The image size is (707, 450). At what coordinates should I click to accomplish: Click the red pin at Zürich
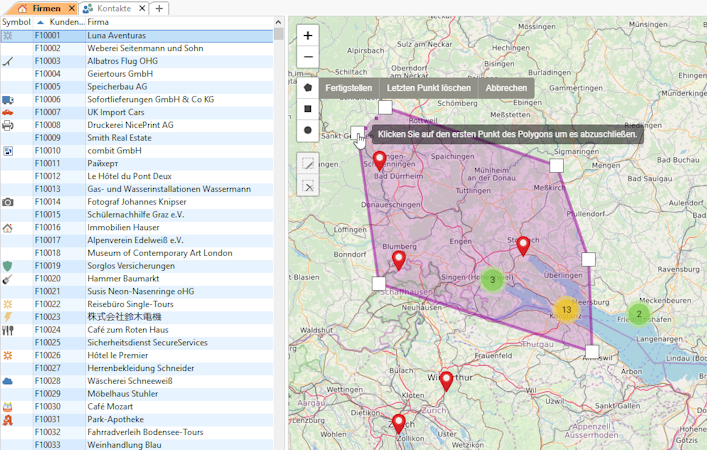pyautogui.click(x=399, y=424)
